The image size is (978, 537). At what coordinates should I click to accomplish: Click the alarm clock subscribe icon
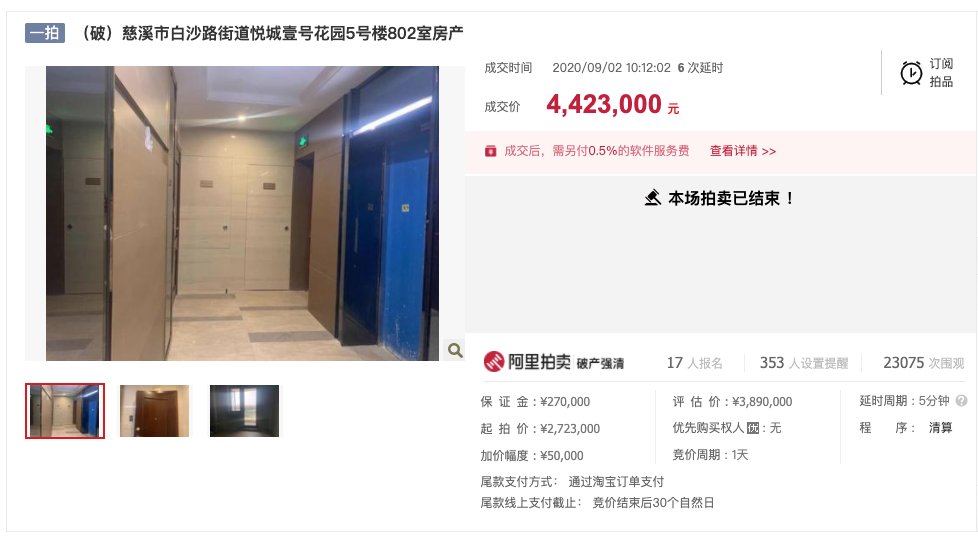click(911, 73)
